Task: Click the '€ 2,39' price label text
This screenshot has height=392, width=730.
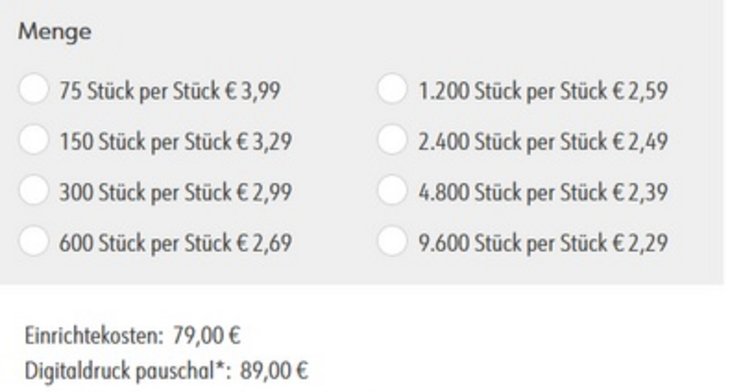Action: pos(641,192)
